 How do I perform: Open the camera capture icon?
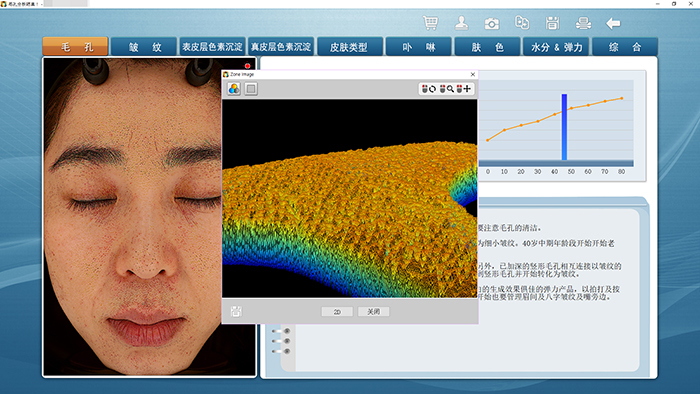492,23
